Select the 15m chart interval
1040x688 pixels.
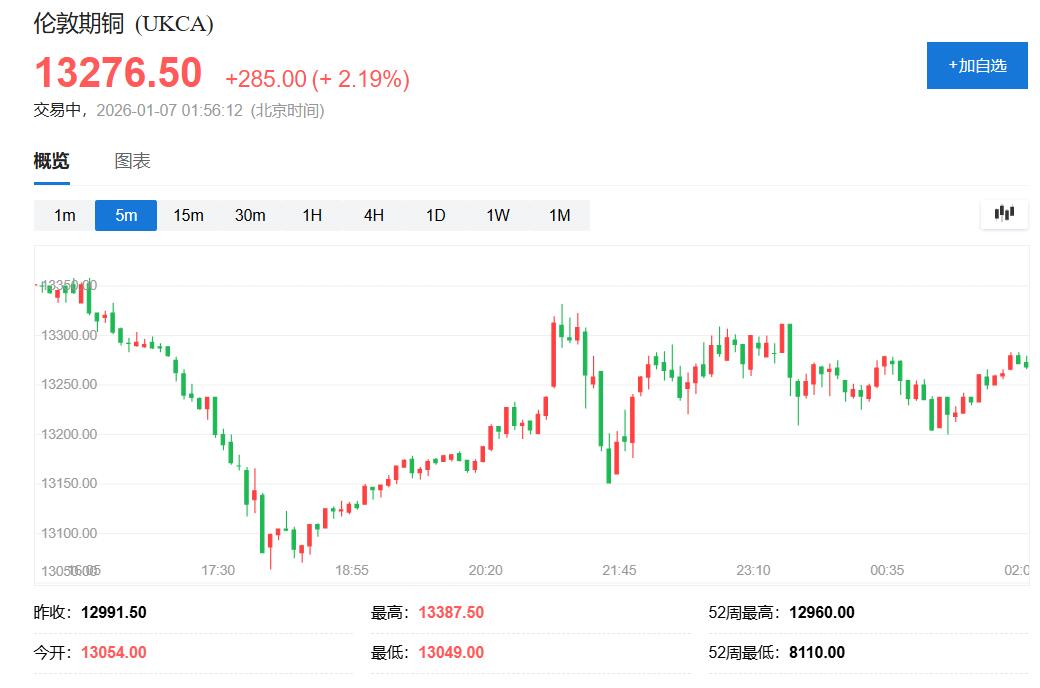(188, 214)
